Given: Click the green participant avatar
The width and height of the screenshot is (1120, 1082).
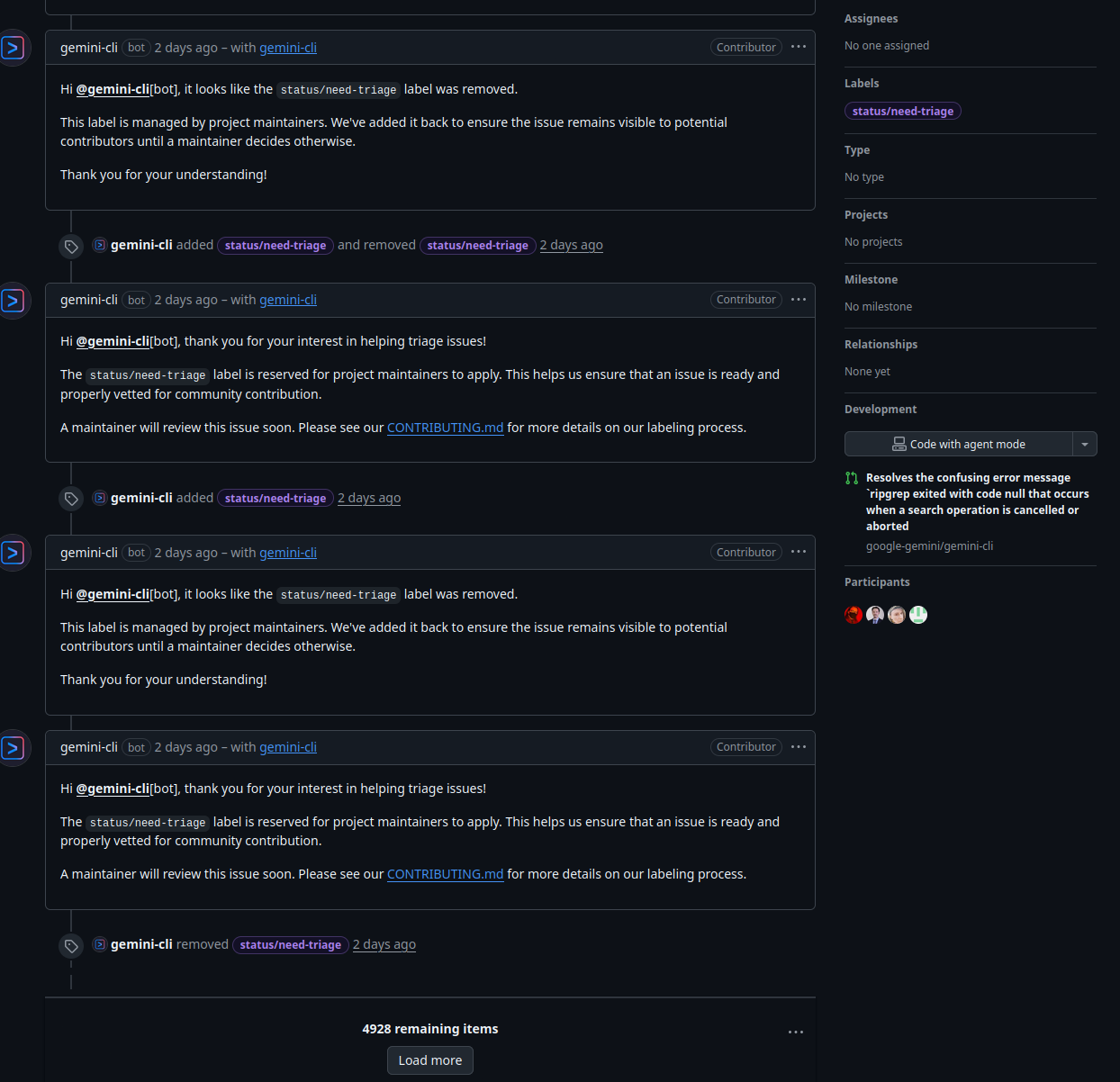Looking at the screenshot, I should click(918, 615).
